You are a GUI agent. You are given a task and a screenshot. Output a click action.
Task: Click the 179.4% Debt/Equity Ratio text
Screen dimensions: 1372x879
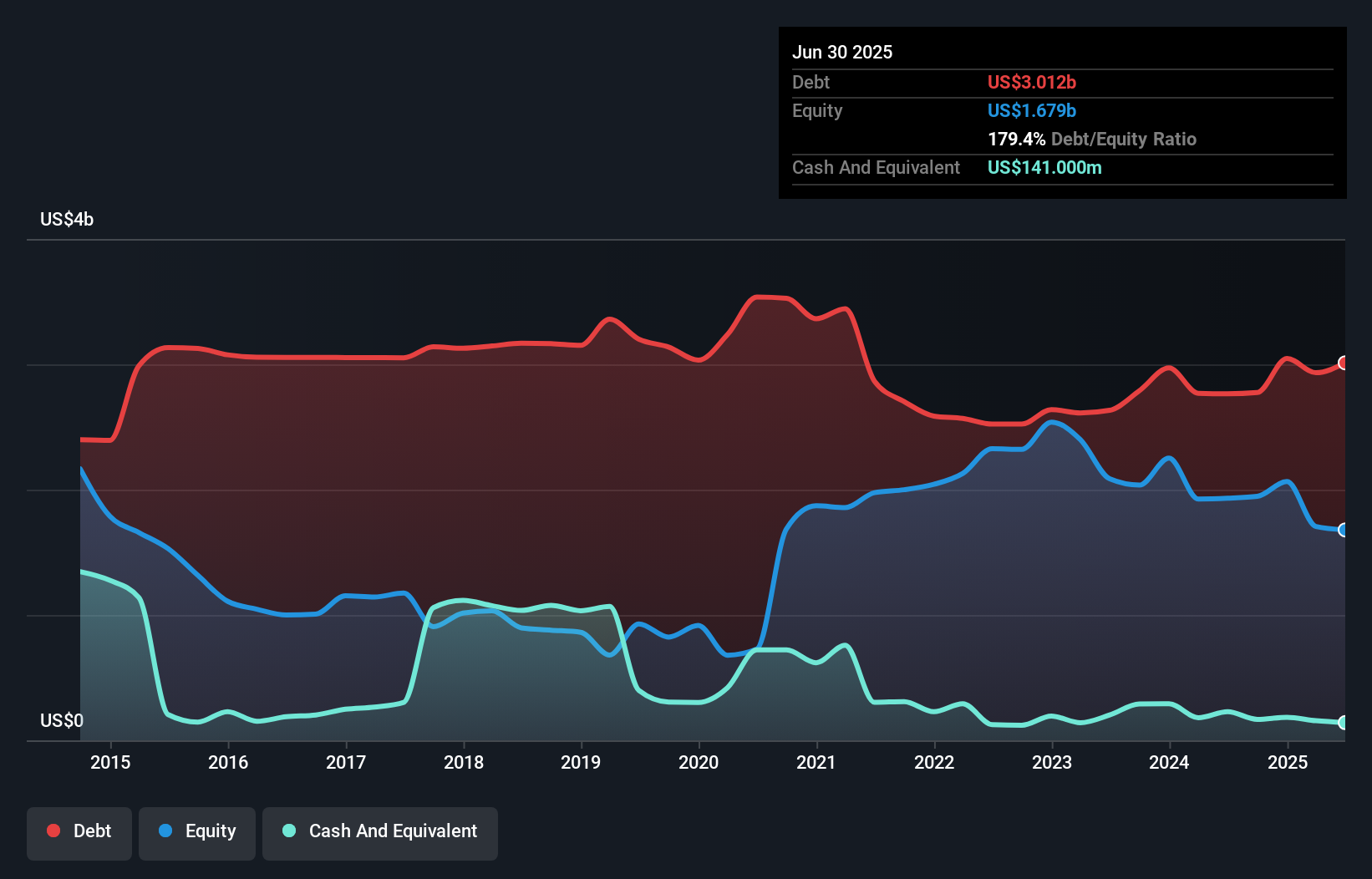click(1092, 139)
